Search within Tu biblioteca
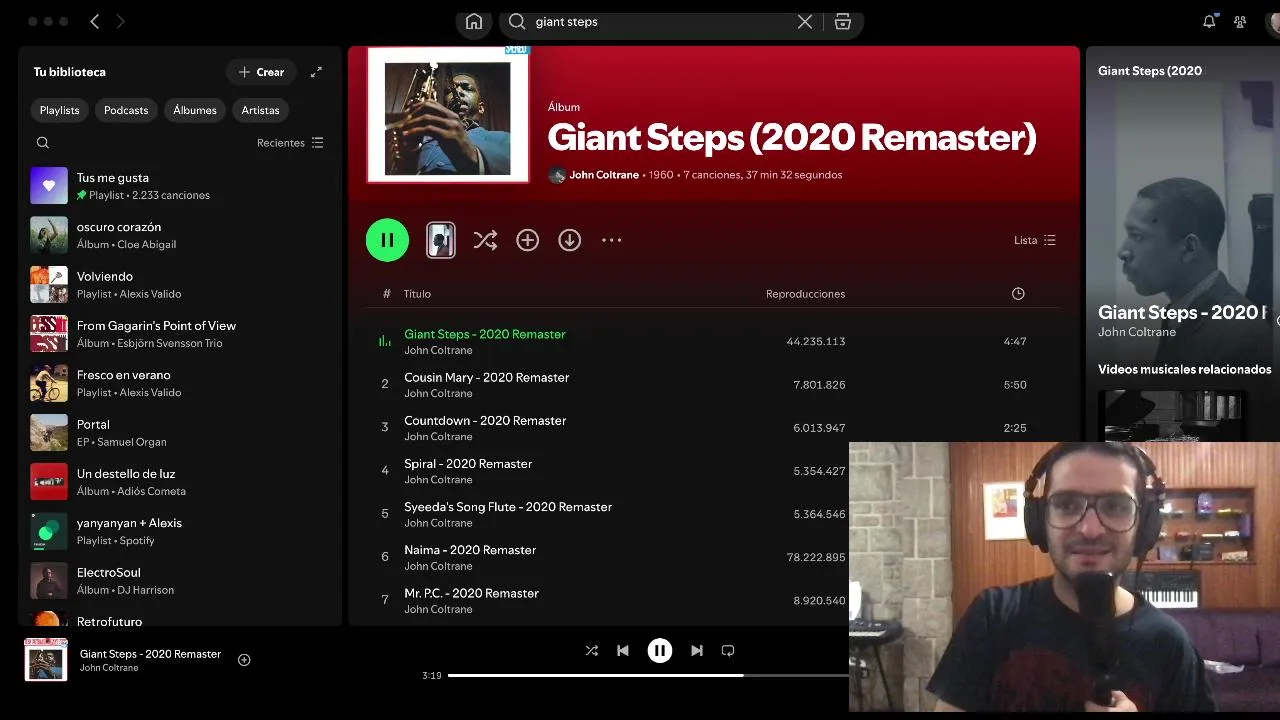Image resolution: width=1280 pixels, height=720 pixels. coord(43,143)
